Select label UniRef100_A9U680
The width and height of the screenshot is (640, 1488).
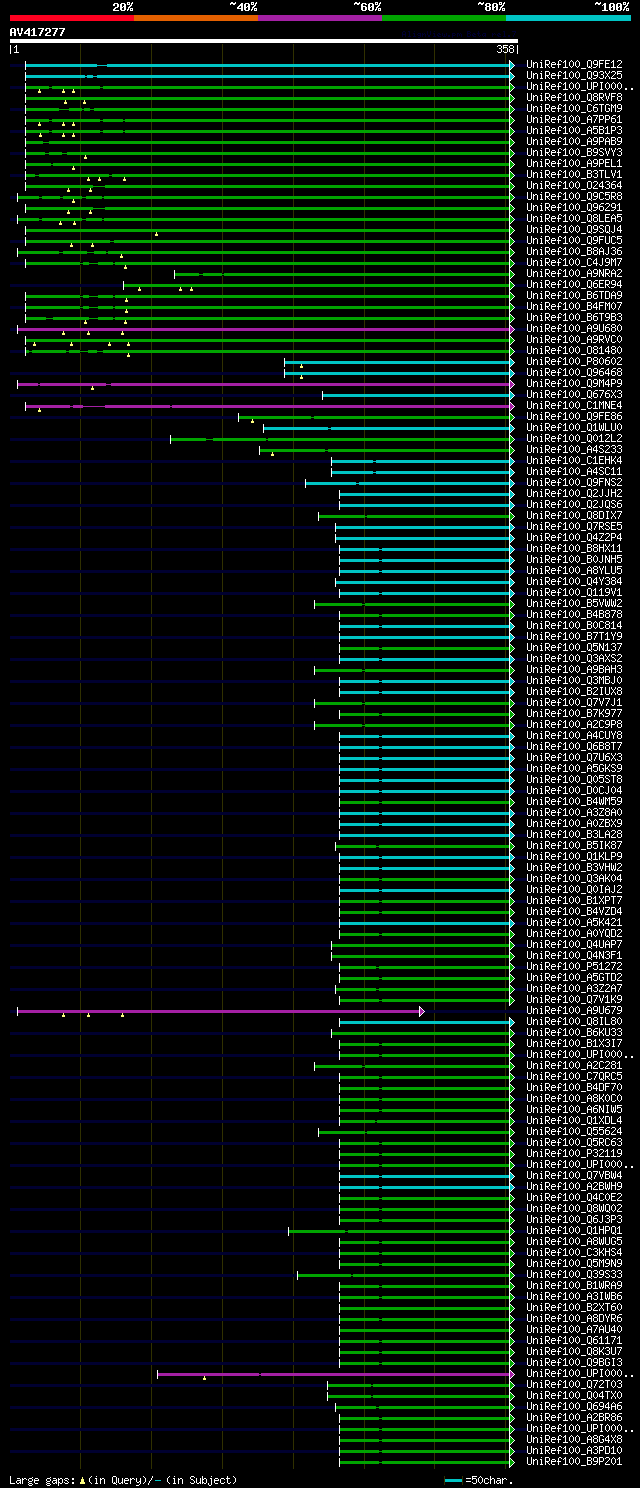click(x=574, y=328)
